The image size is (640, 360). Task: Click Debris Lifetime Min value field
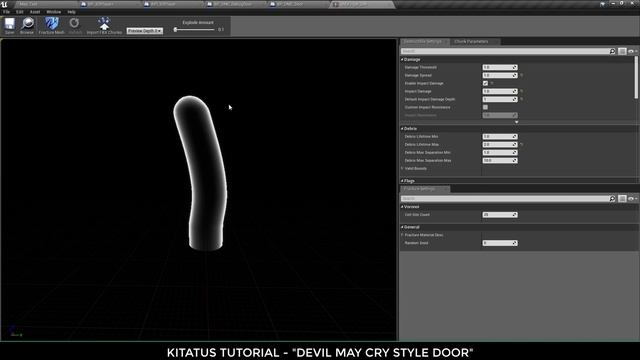(500, 137)
